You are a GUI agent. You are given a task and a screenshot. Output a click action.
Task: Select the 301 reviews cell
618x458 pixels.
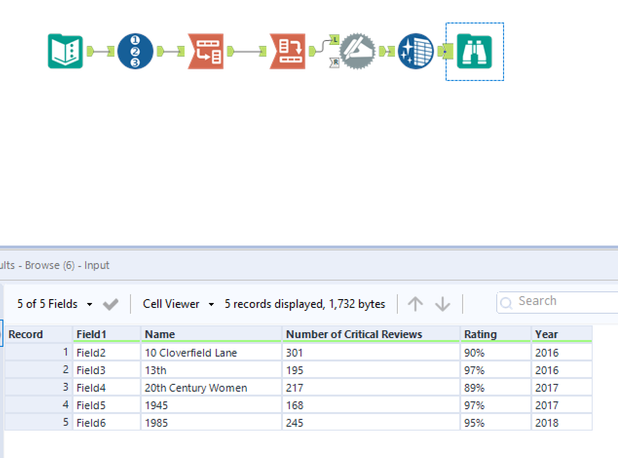pos(371,353)
